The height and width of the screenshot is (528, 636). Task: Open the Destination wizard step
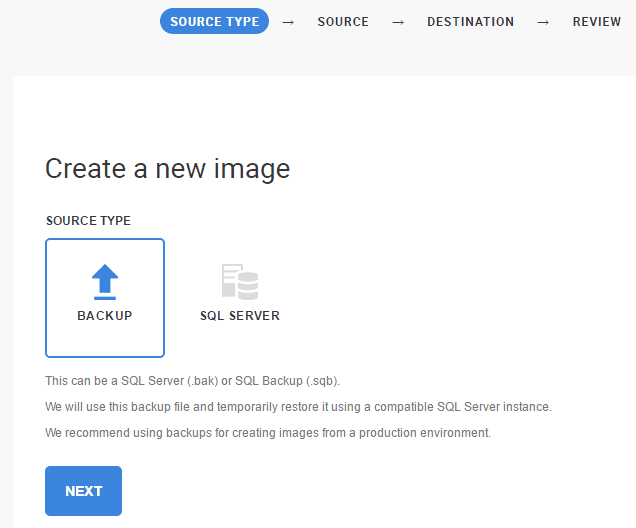[x=470, y=22]
